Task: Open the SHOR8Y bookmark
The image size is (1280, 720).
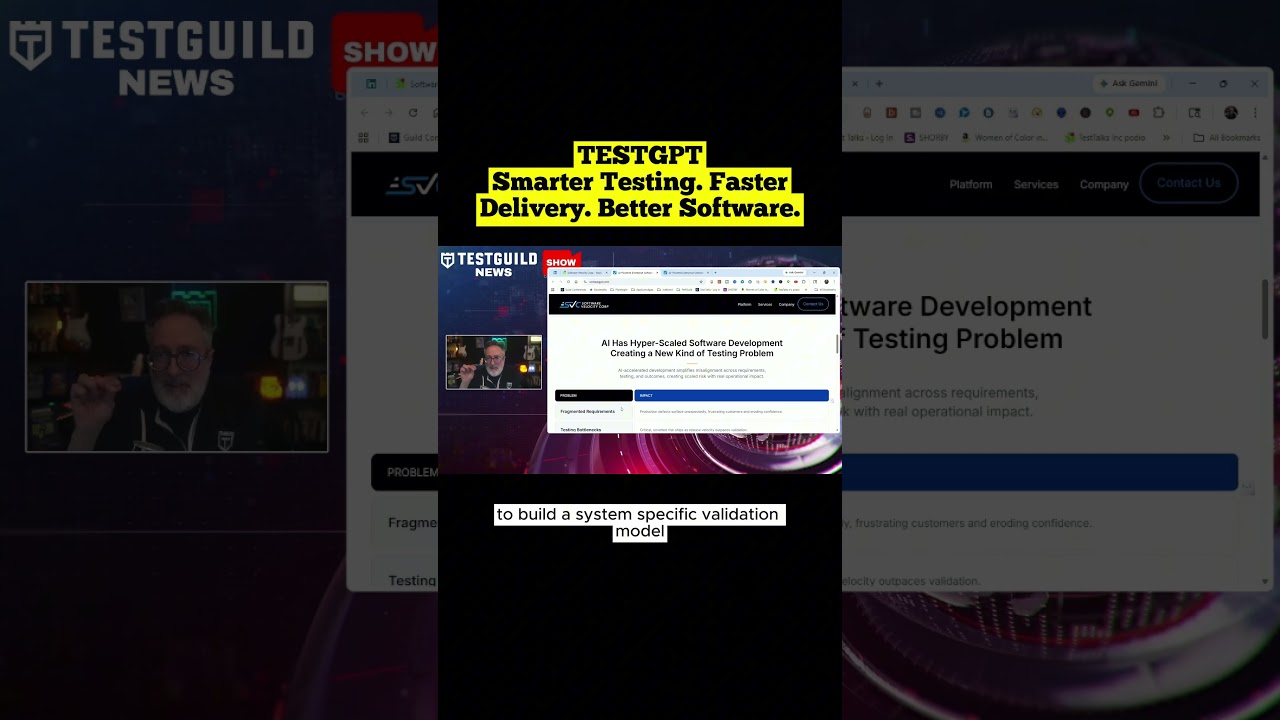Action: [927, 138]
